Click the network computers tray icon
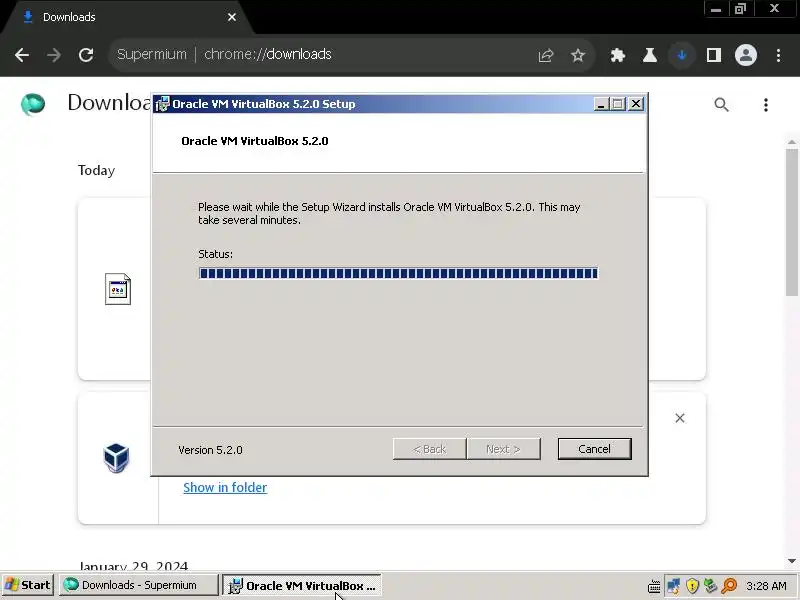800x600 pixels. tap(673, 586)
